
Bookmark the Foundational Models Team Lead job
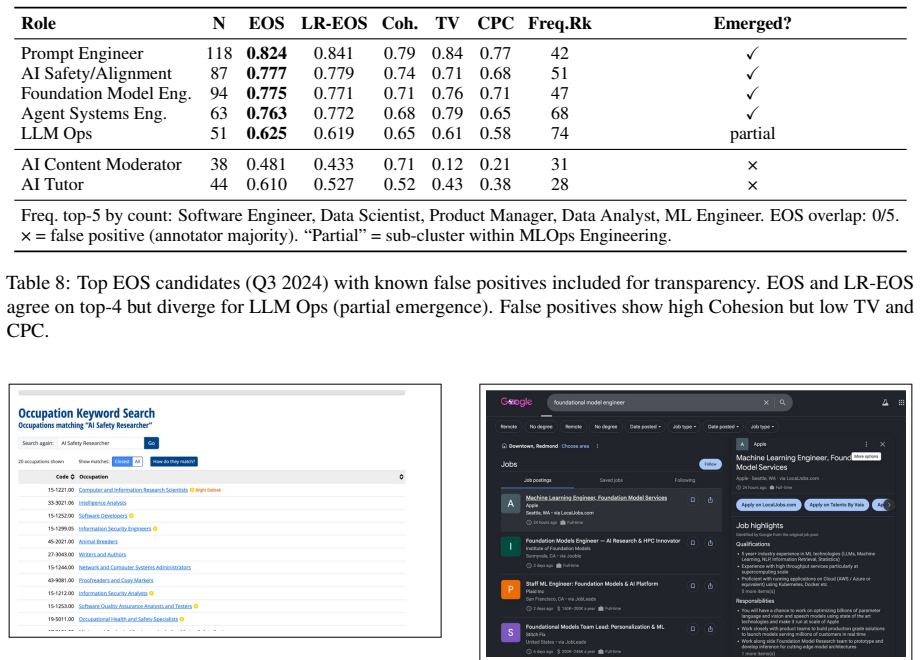coord(693,628)
